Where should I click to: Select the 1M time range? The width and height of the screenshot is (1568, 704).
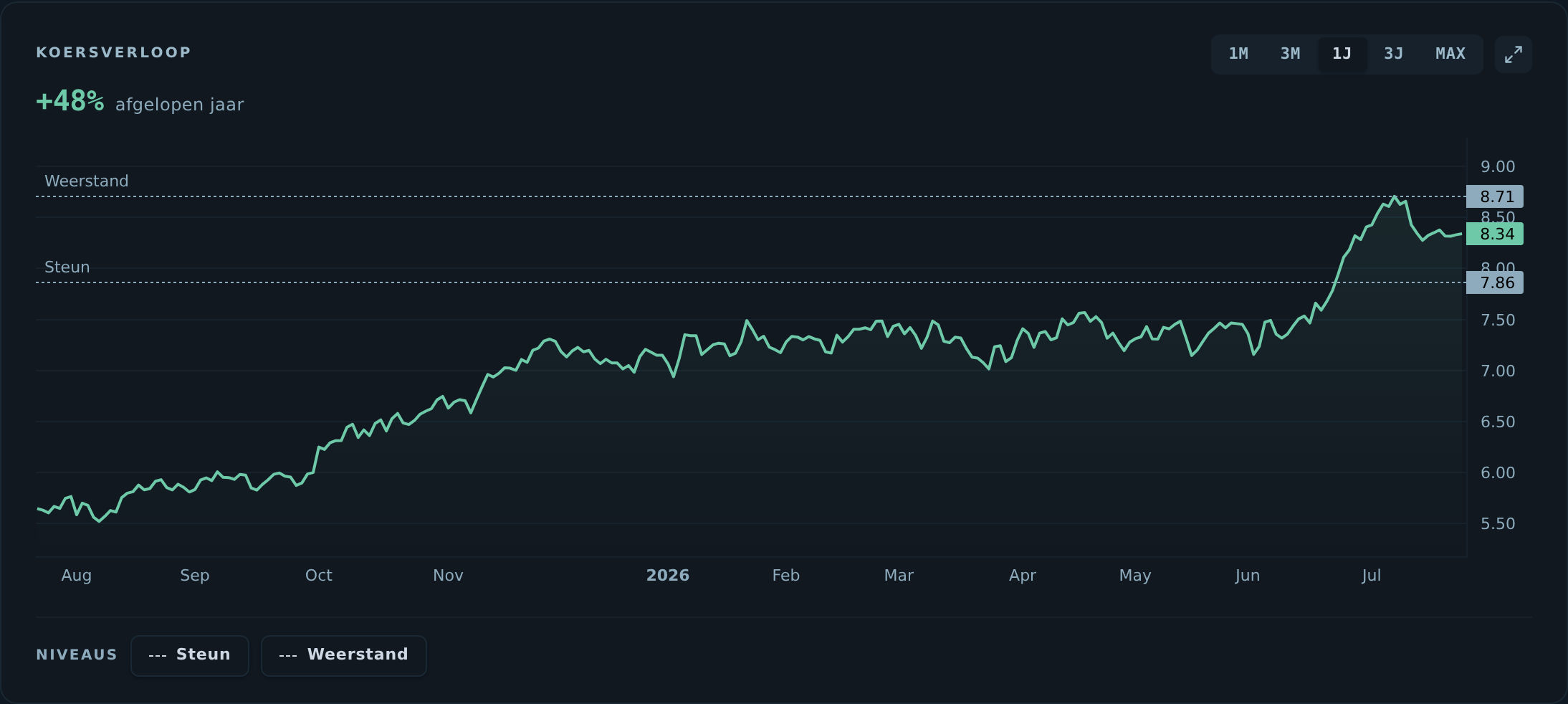[1238, 54]
